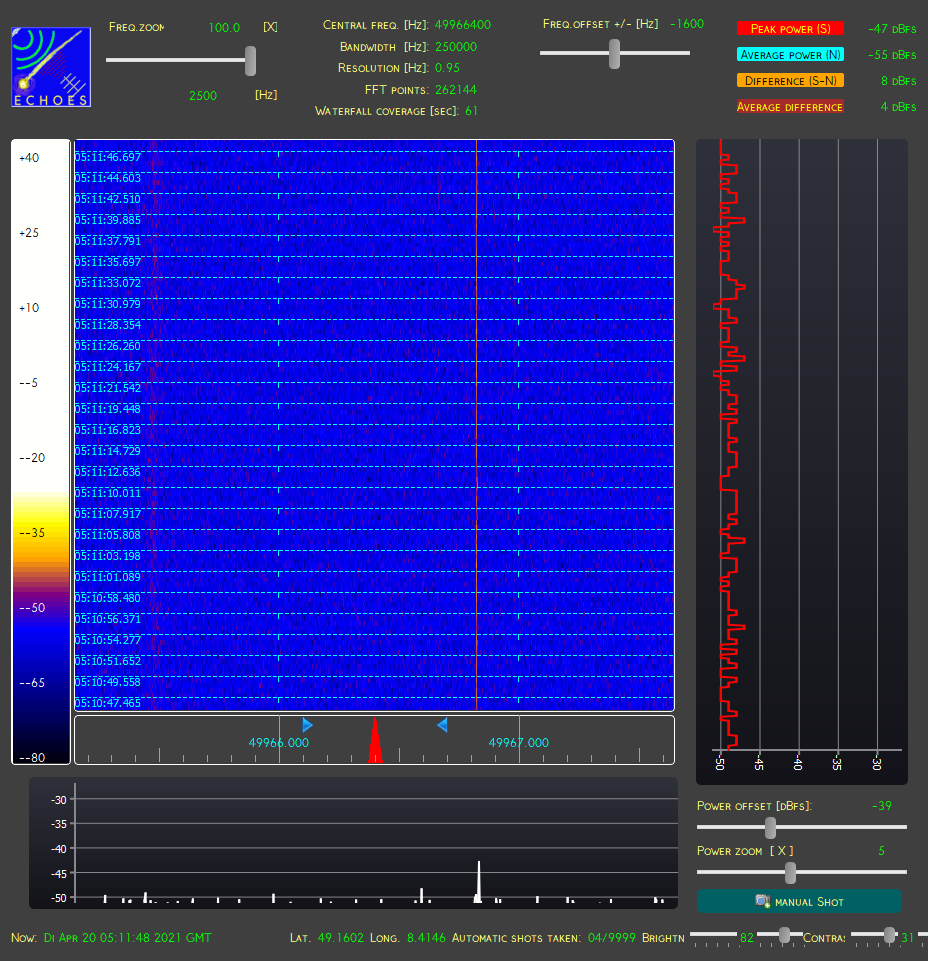Click the Contrast slider handle
The image size is (928, 961).
pos(889,935)
